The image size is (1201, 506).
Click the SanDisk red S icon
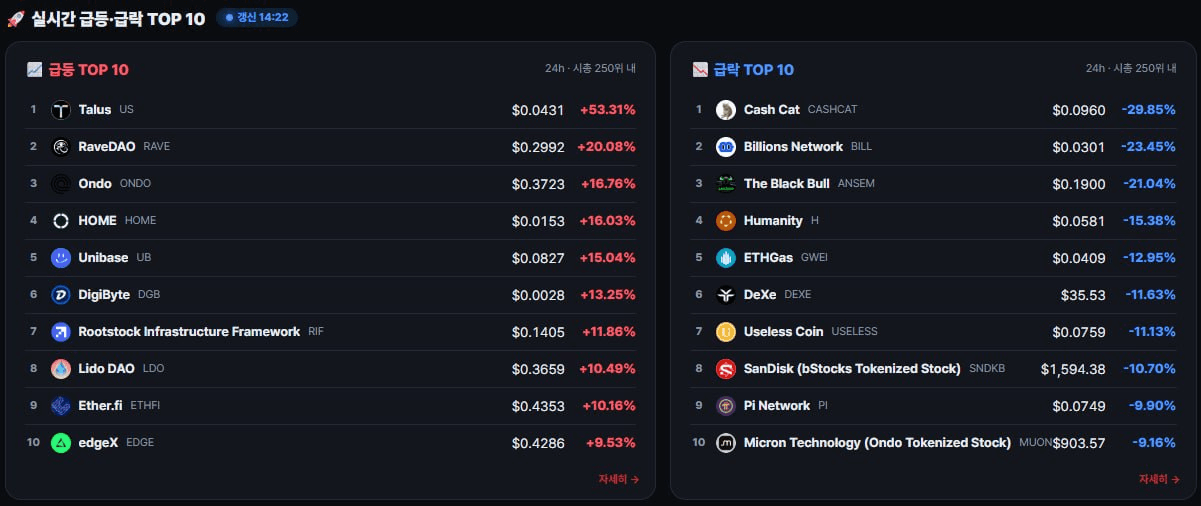[x=726, y=369]
